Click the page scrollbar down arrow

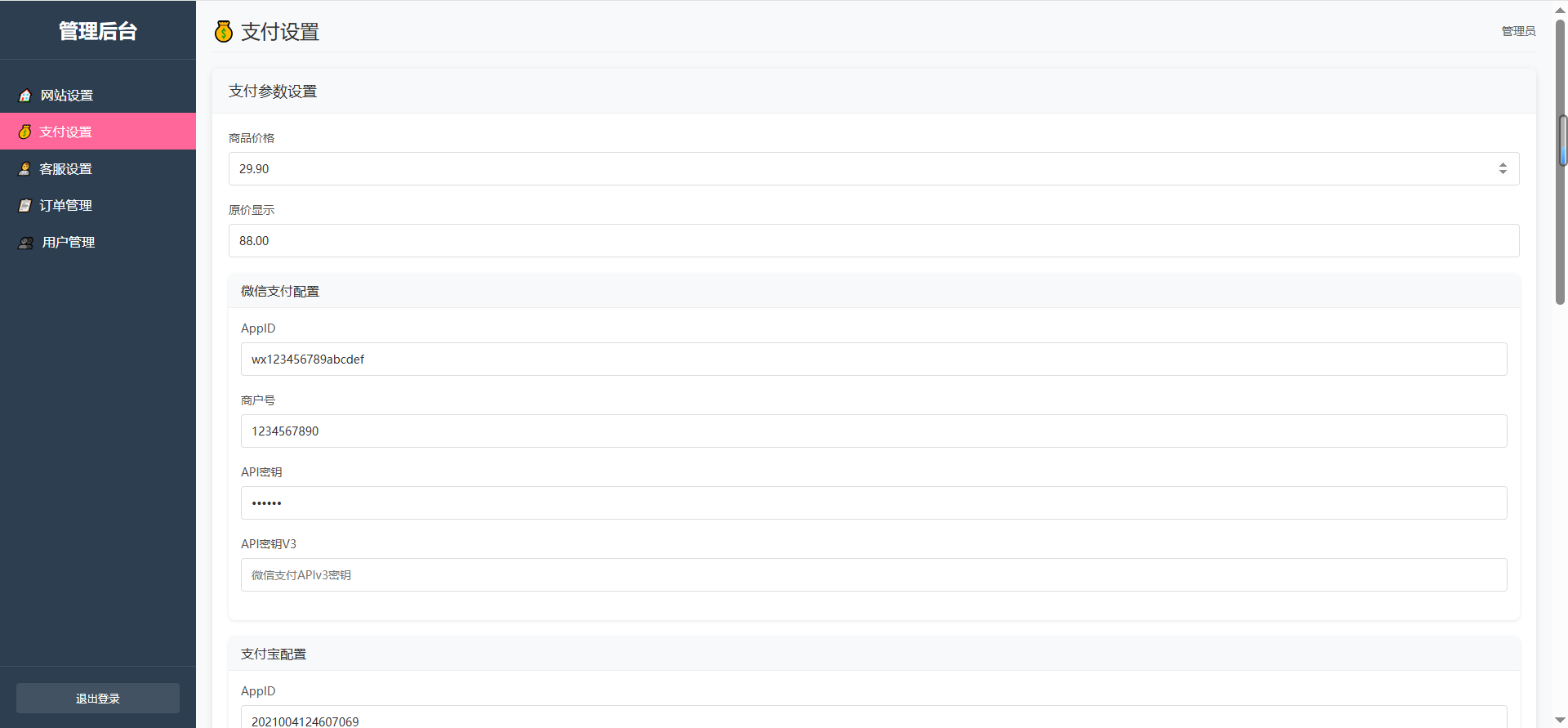point(1561,720)
